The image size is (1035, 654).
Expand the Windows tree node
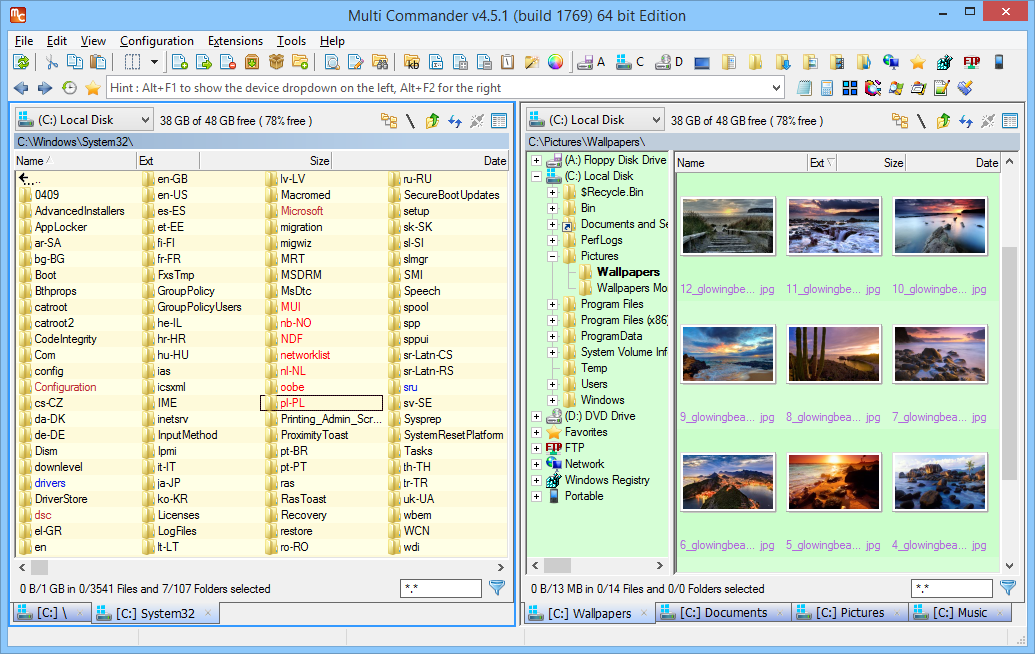pos(552,400)
